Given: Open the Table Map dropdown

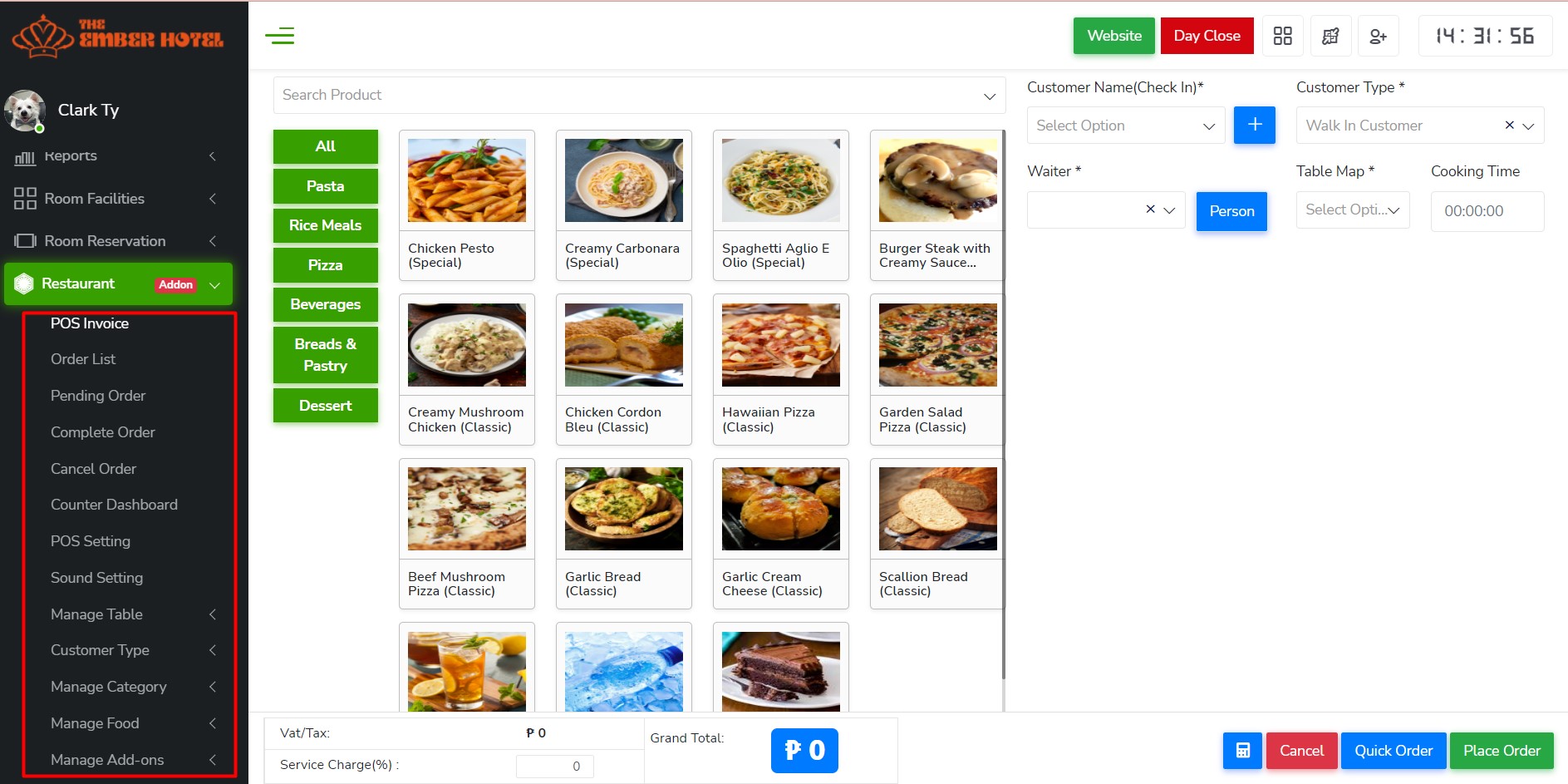Looking at the screenshot, I should [x=1352, y=210].
